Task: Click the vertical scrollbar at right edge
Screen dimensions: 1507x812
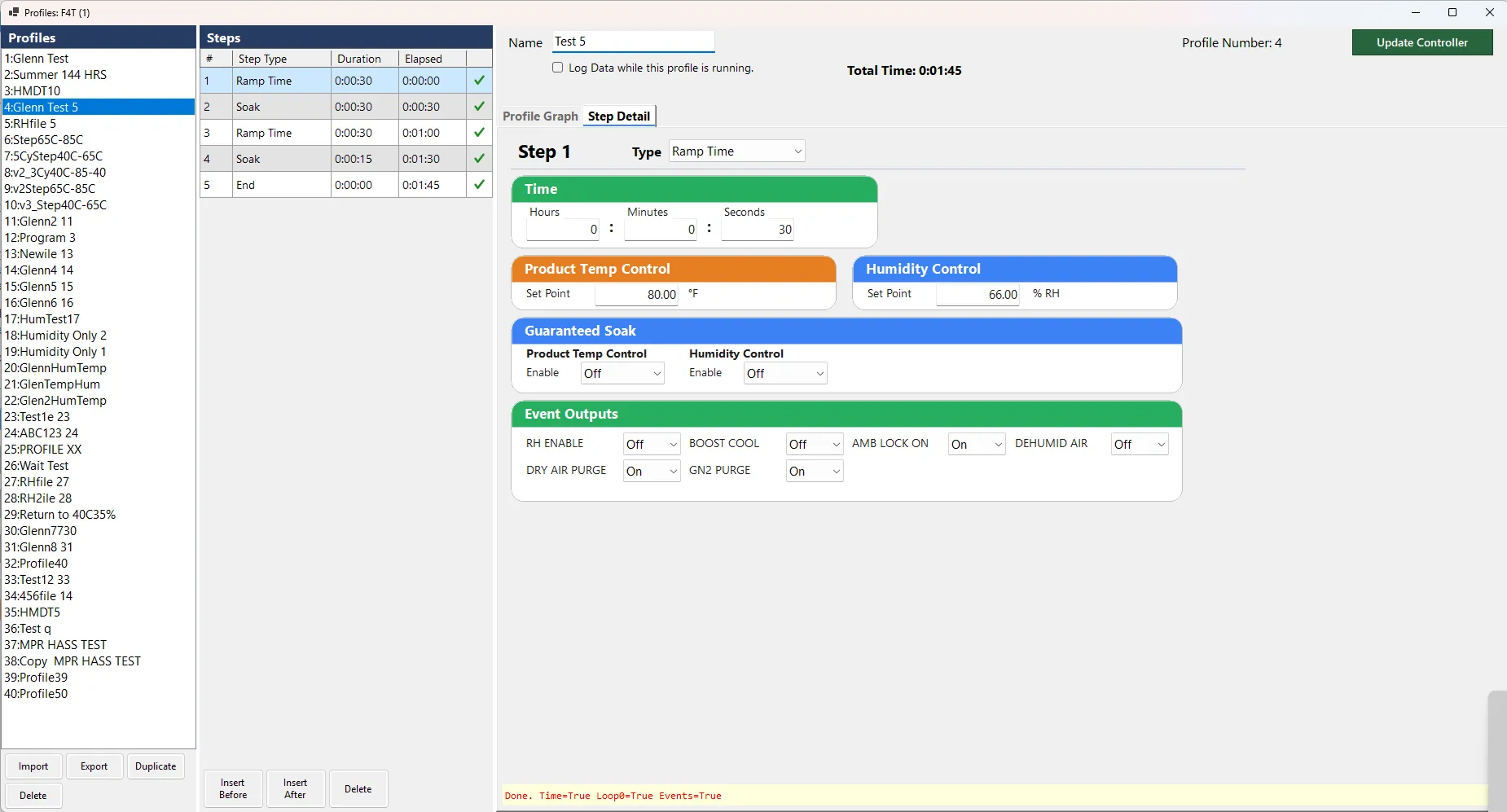Action: 1497,749
